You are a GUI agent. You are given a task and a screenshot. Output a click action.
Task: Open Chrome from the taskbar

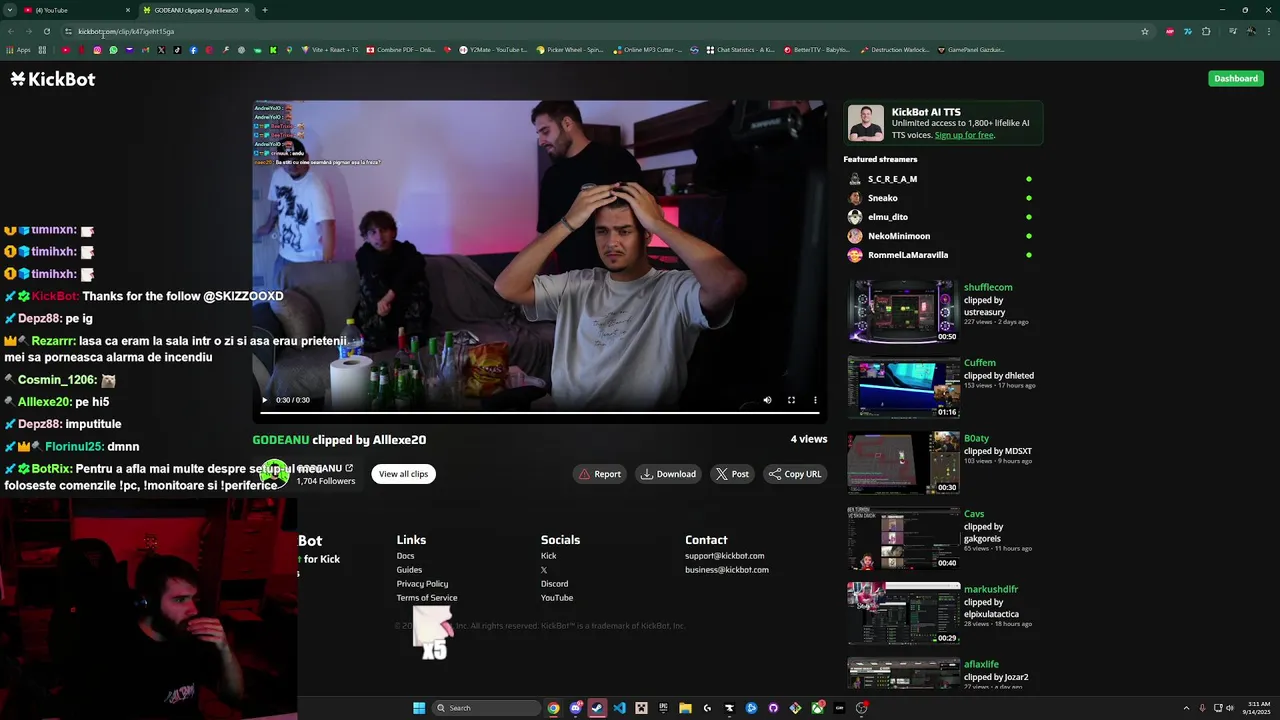tap(553, 708)
